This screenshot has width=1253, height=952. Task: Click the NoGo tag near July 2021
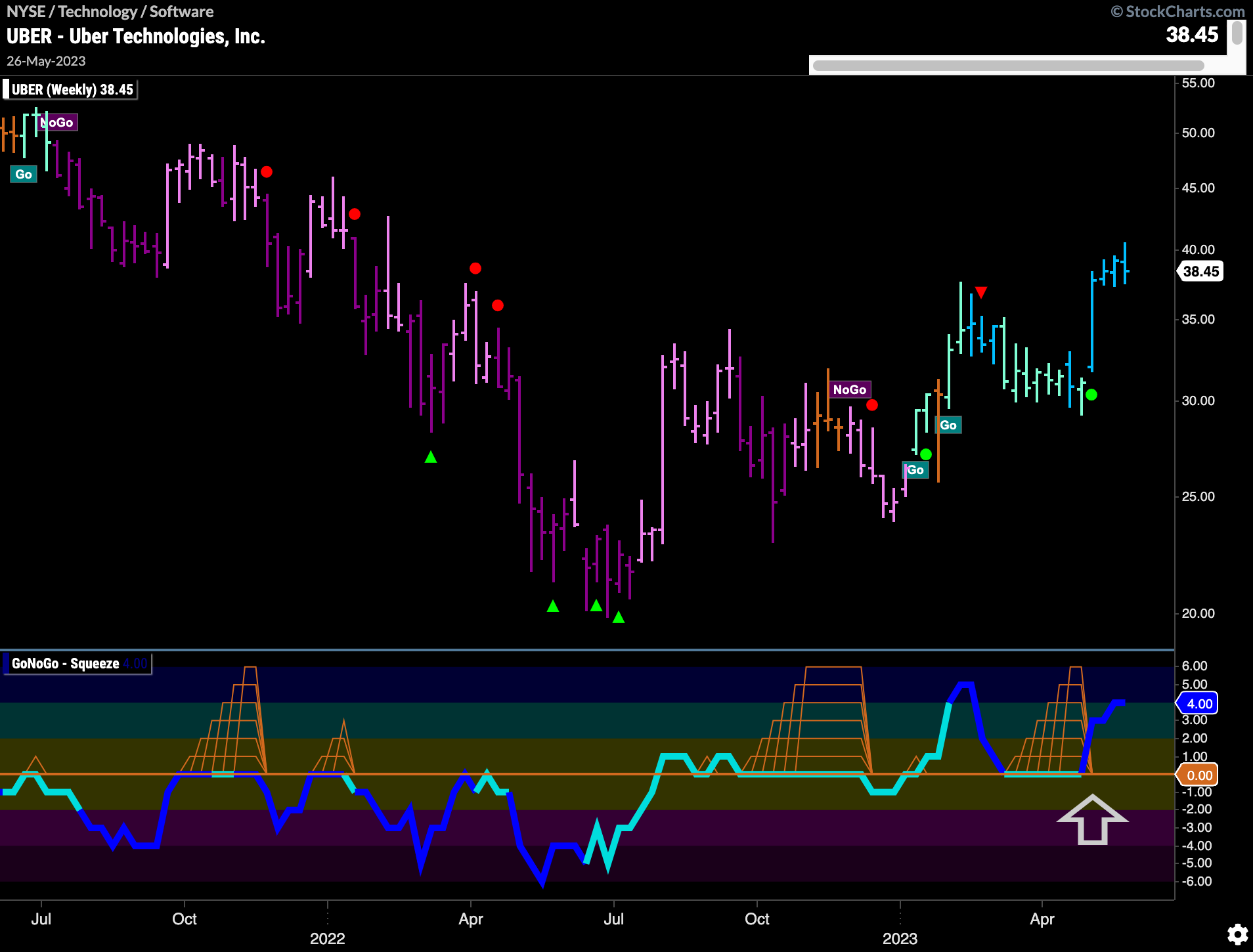[57, 122]
